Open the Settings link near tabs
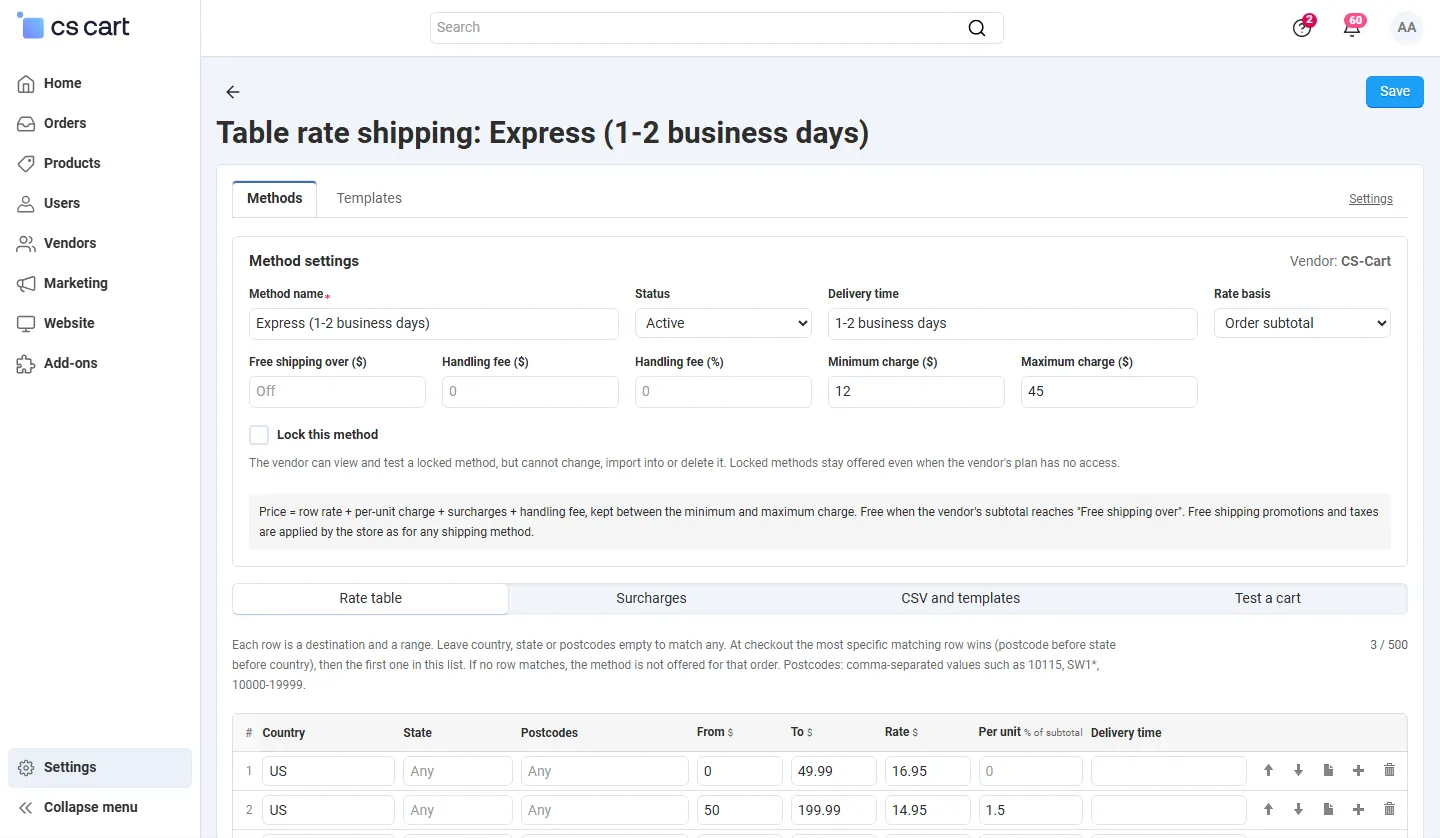Screen dimensions: 1440x838 1370,199
